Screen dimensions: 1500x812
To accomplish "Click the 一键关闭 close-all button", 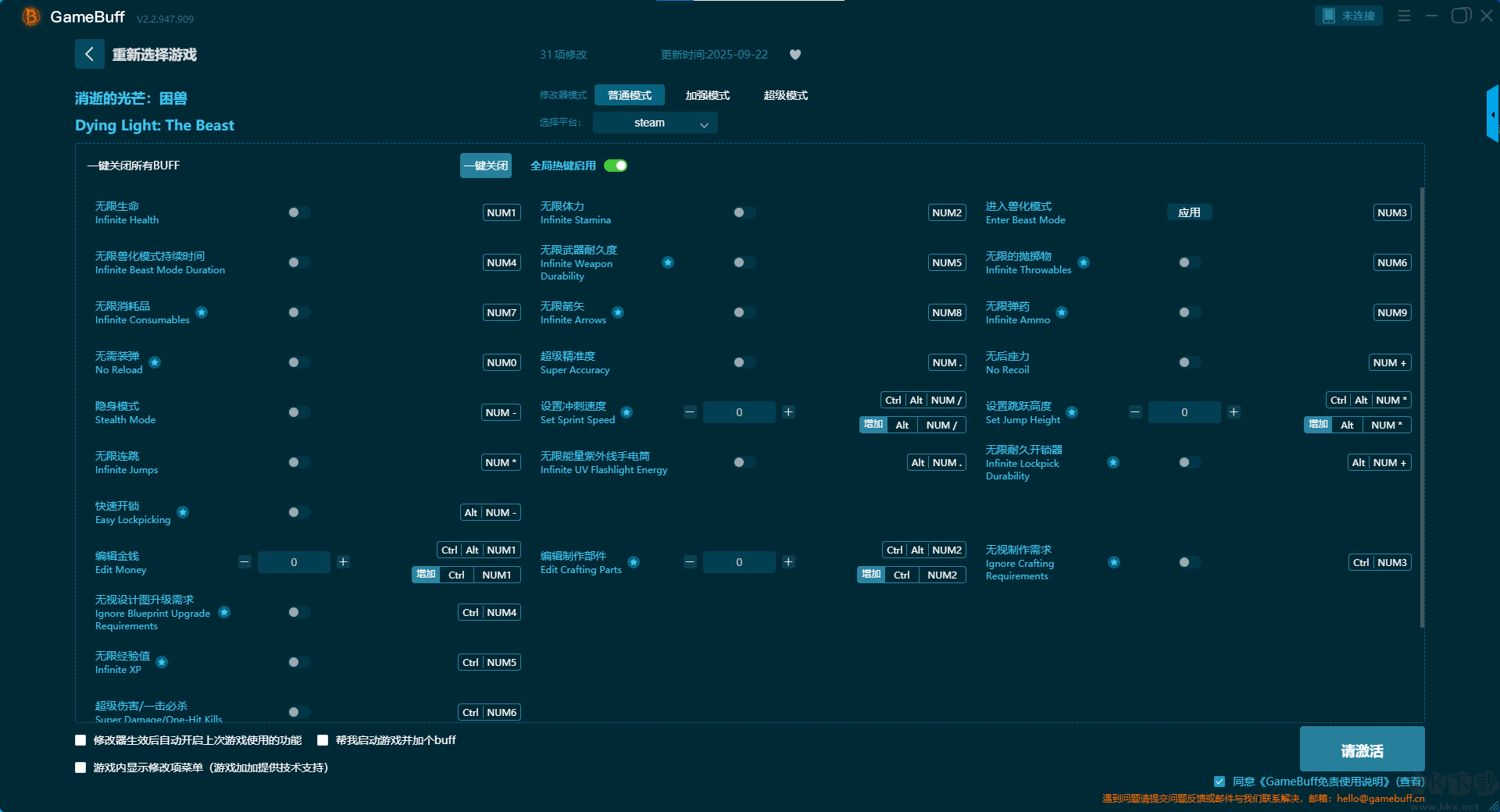I will click(x=486, y=166).
